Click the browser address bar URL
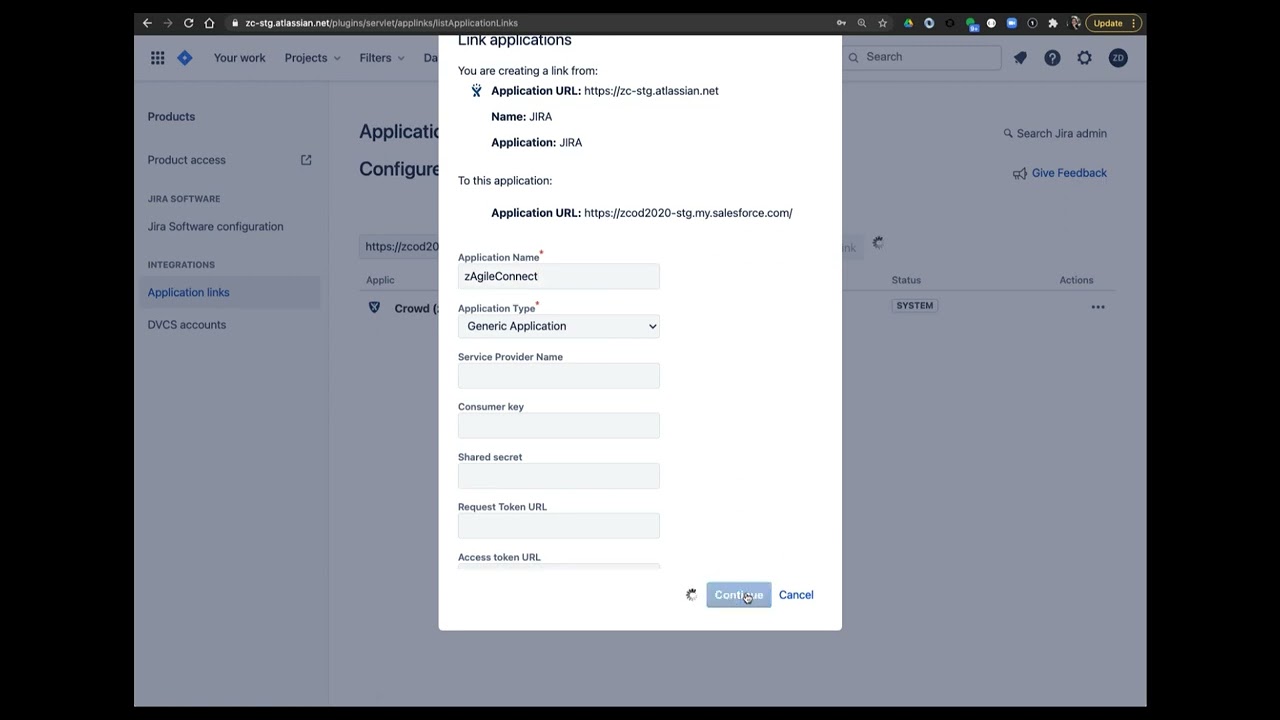Image resolution: width=1280 pixels, height=720 pixels. pyautogui.click(x=381, y=23)
